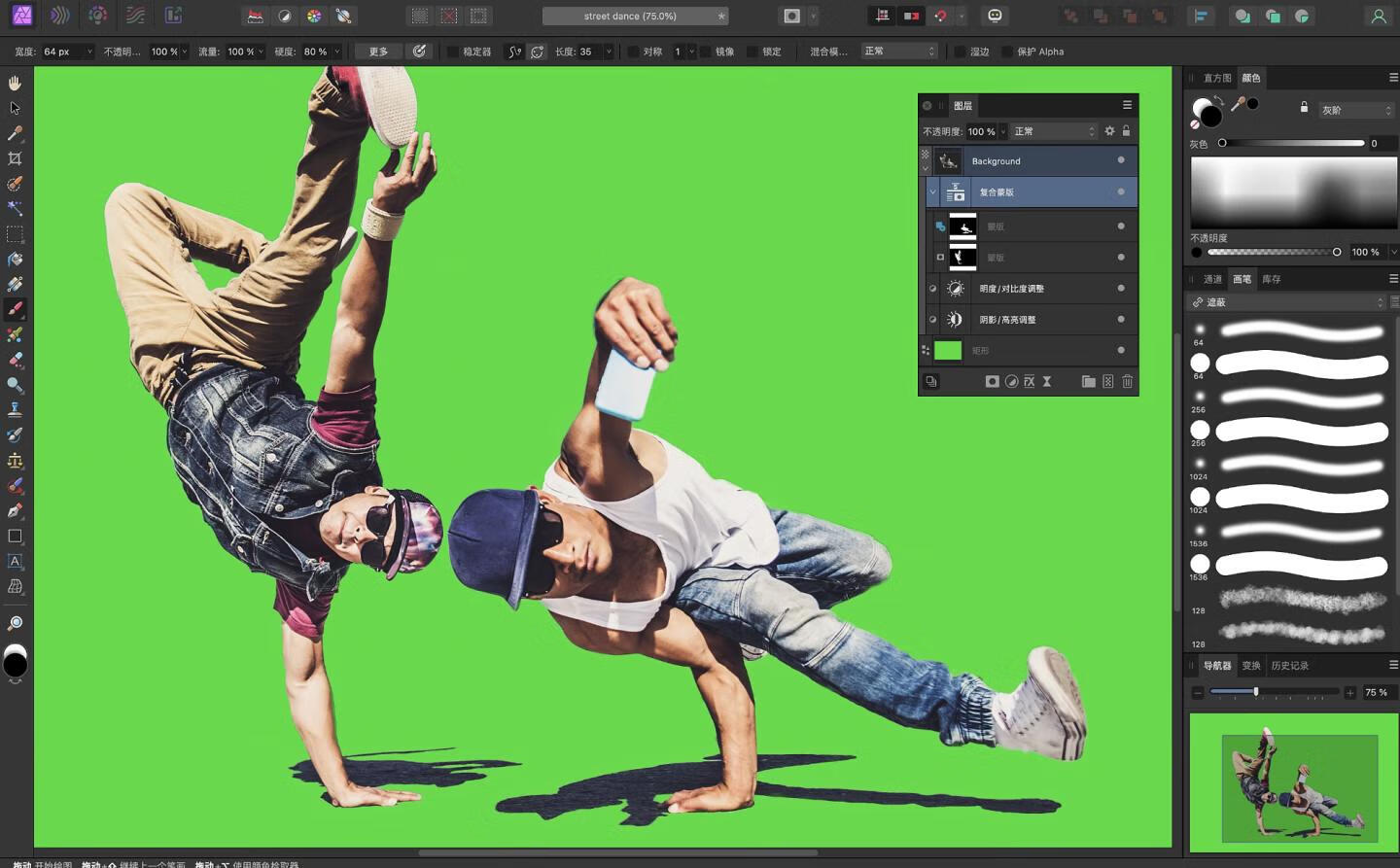Delete the selected layer with trash icon
The height and width of the screenshot is (868, 1400).
click(1128, 382)
